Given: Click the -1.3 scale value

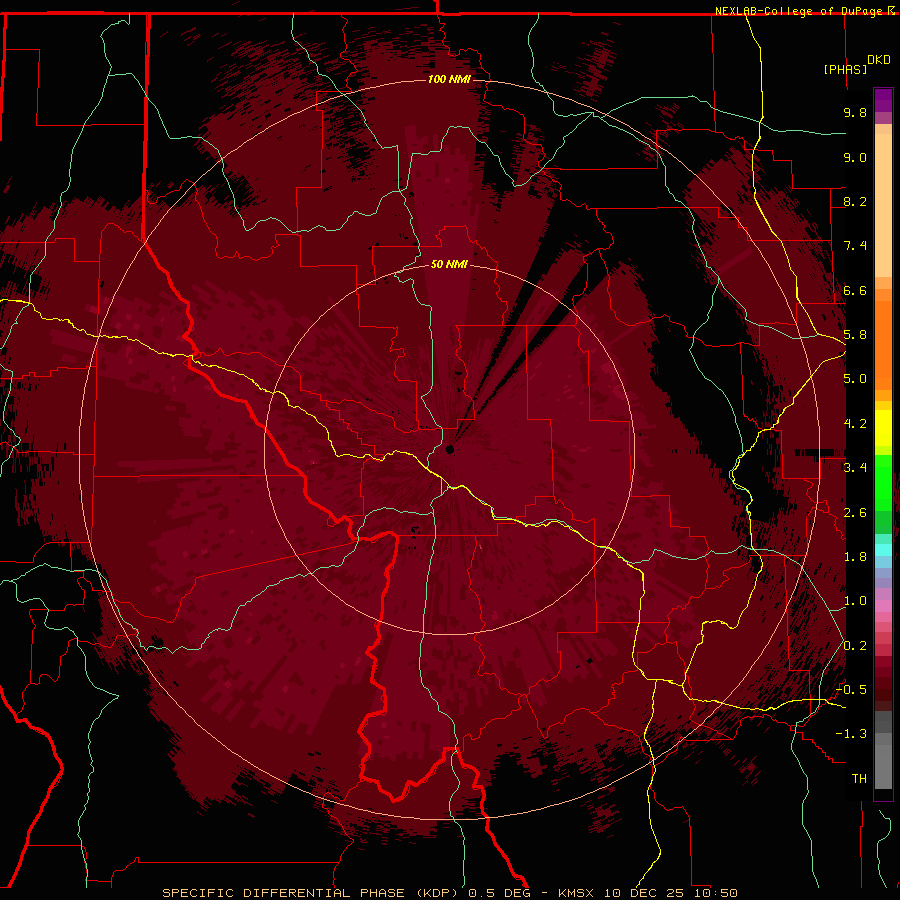Looking at the screenshot, I should coord(851,734).
